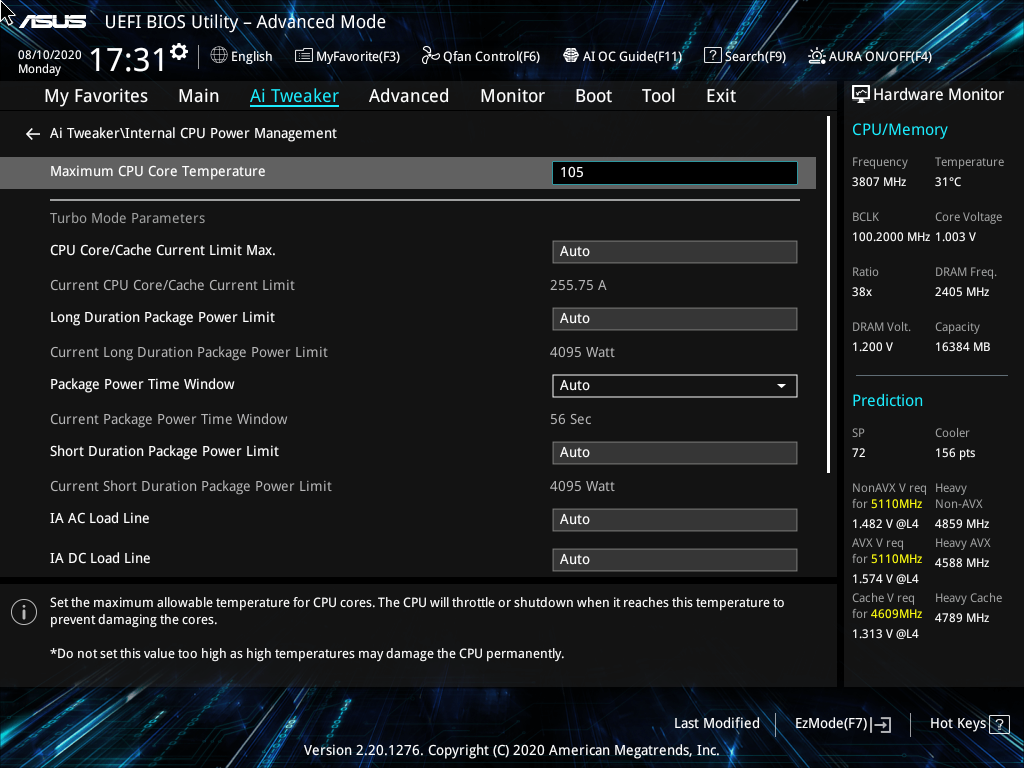Screen dimensions: 1024x768
Task: Click the globe language icon
Action: [219, 56]
